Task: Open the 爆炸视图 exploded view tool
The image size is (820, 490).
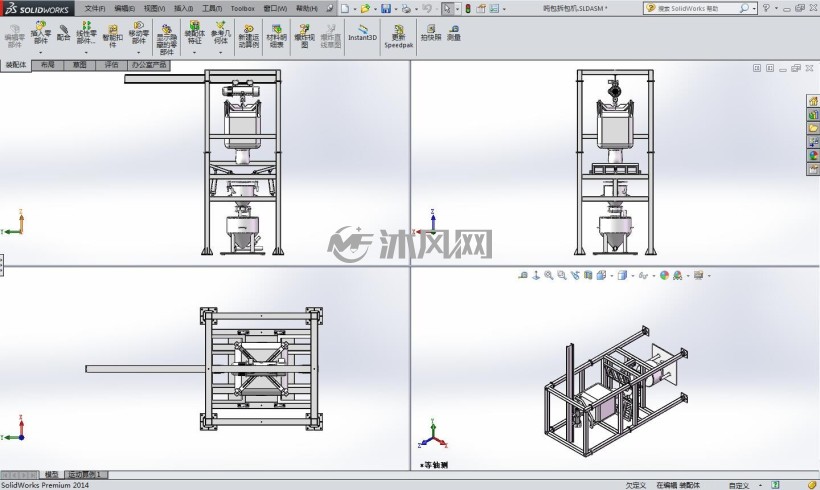Action: pos(304,36)
